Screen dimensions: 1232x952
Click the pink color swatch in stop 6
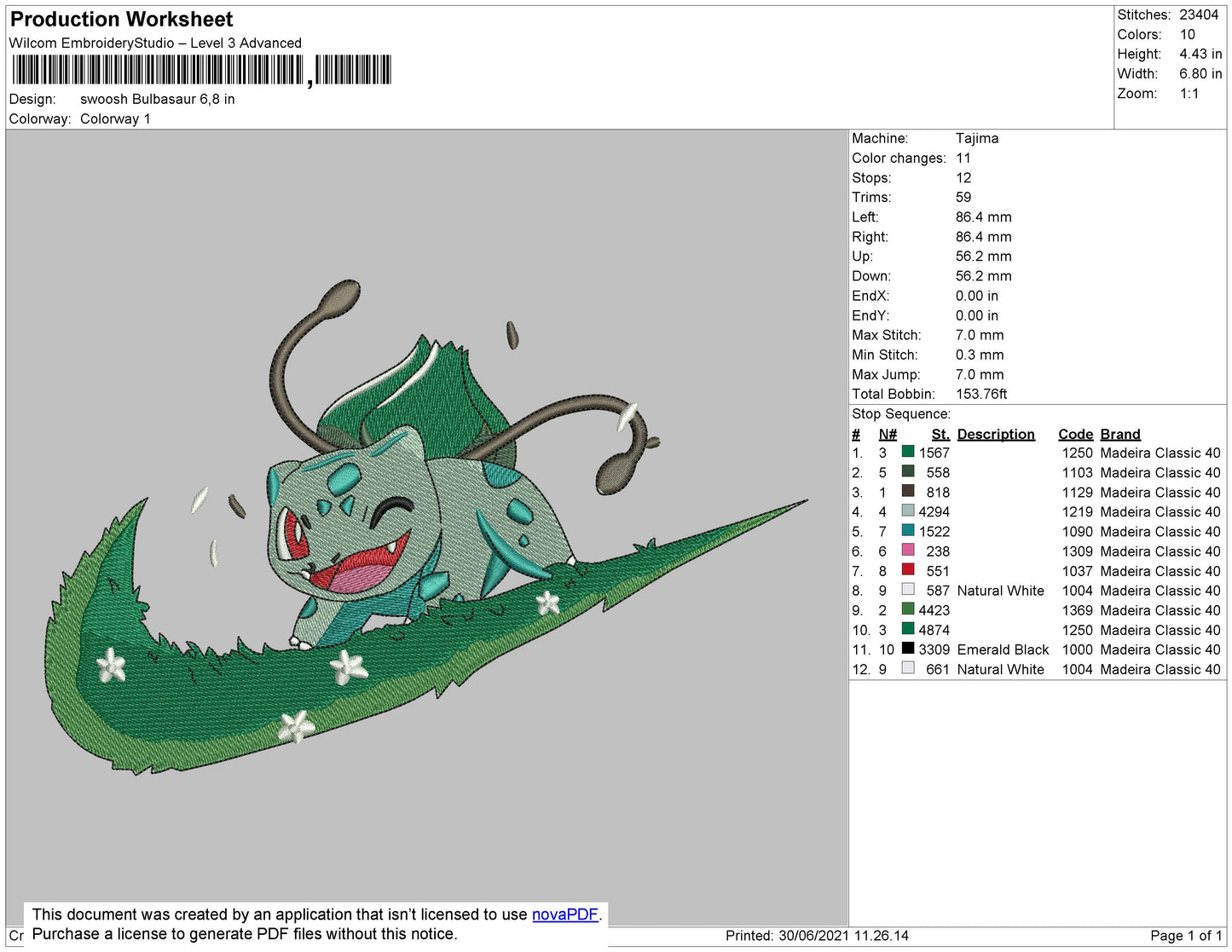point(908,551)
